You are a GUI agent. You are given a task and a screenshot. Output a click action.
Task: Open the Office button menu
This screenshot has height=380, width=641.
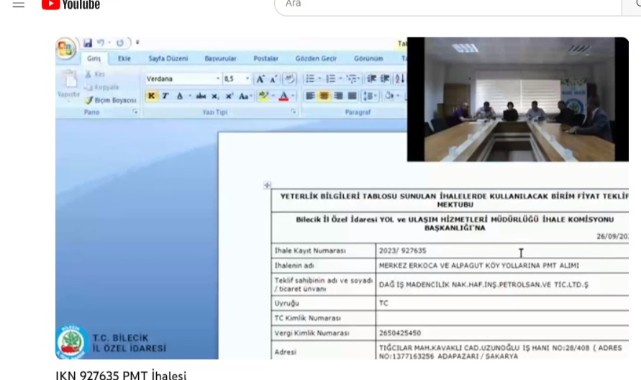coord(65,48)
